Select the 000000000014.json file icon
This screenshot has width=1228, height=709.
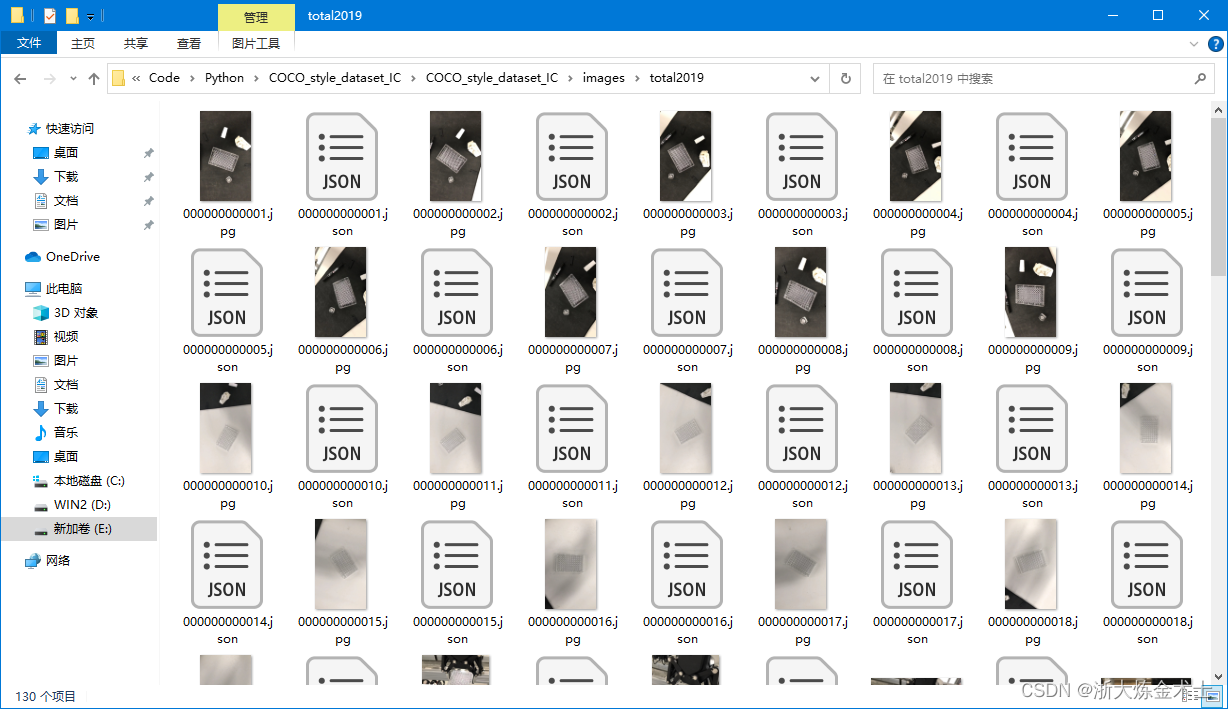coord(226,565)
